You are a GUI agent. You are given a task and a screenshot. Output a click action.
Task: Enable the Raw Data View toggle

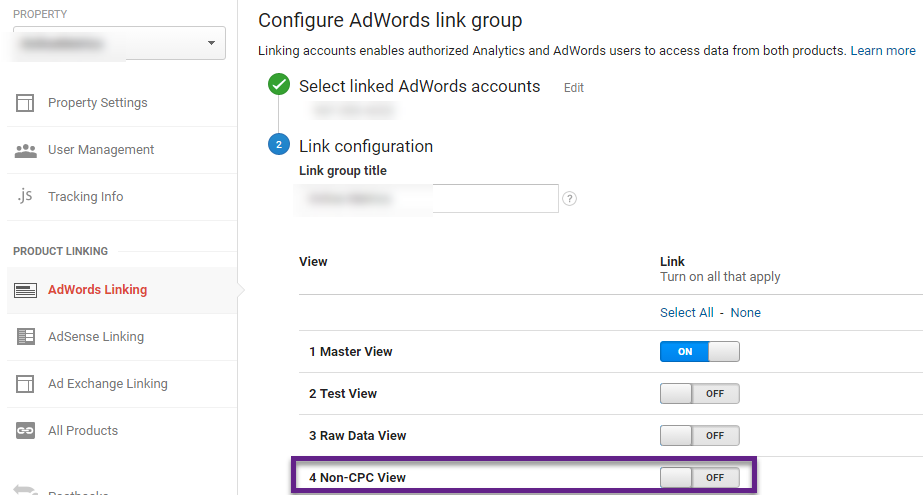point(699,436)
